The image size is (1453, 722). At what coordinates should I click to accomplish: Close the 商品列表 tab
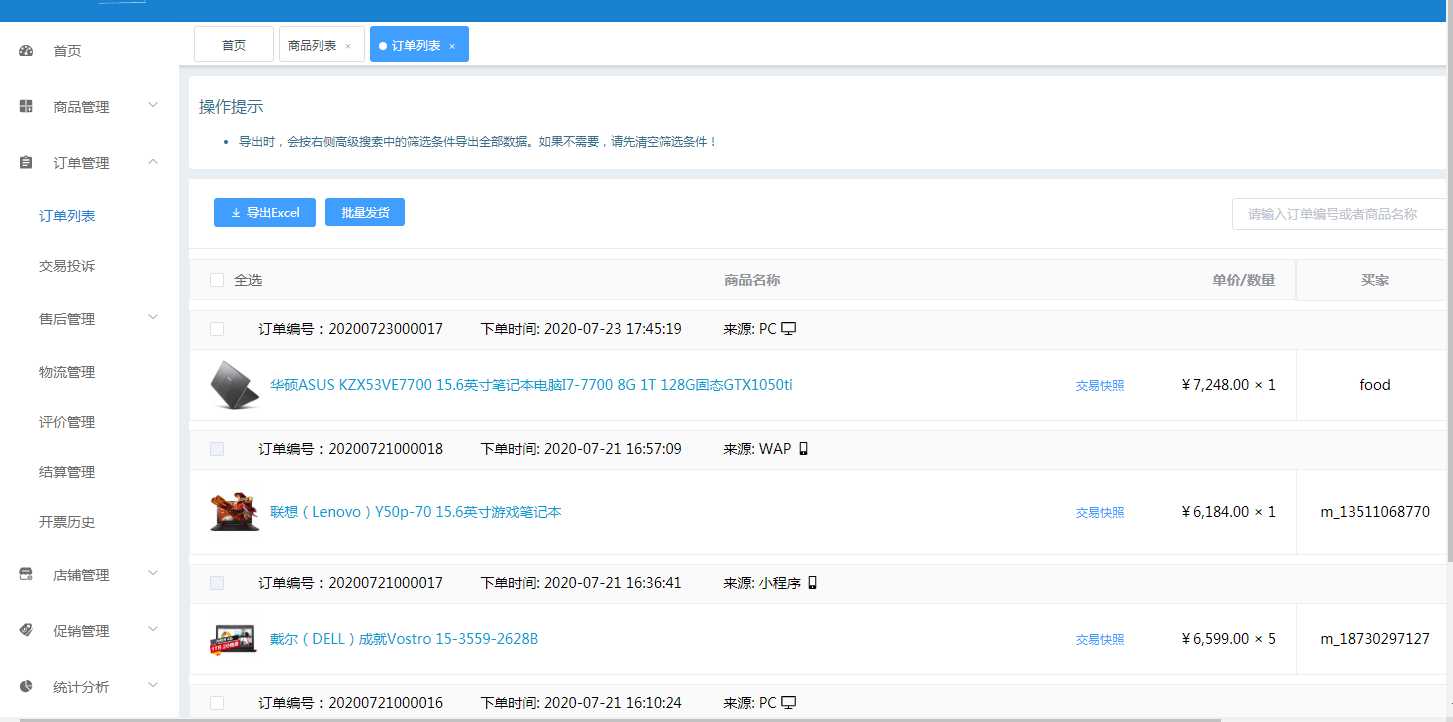click(x=348, y=46)
